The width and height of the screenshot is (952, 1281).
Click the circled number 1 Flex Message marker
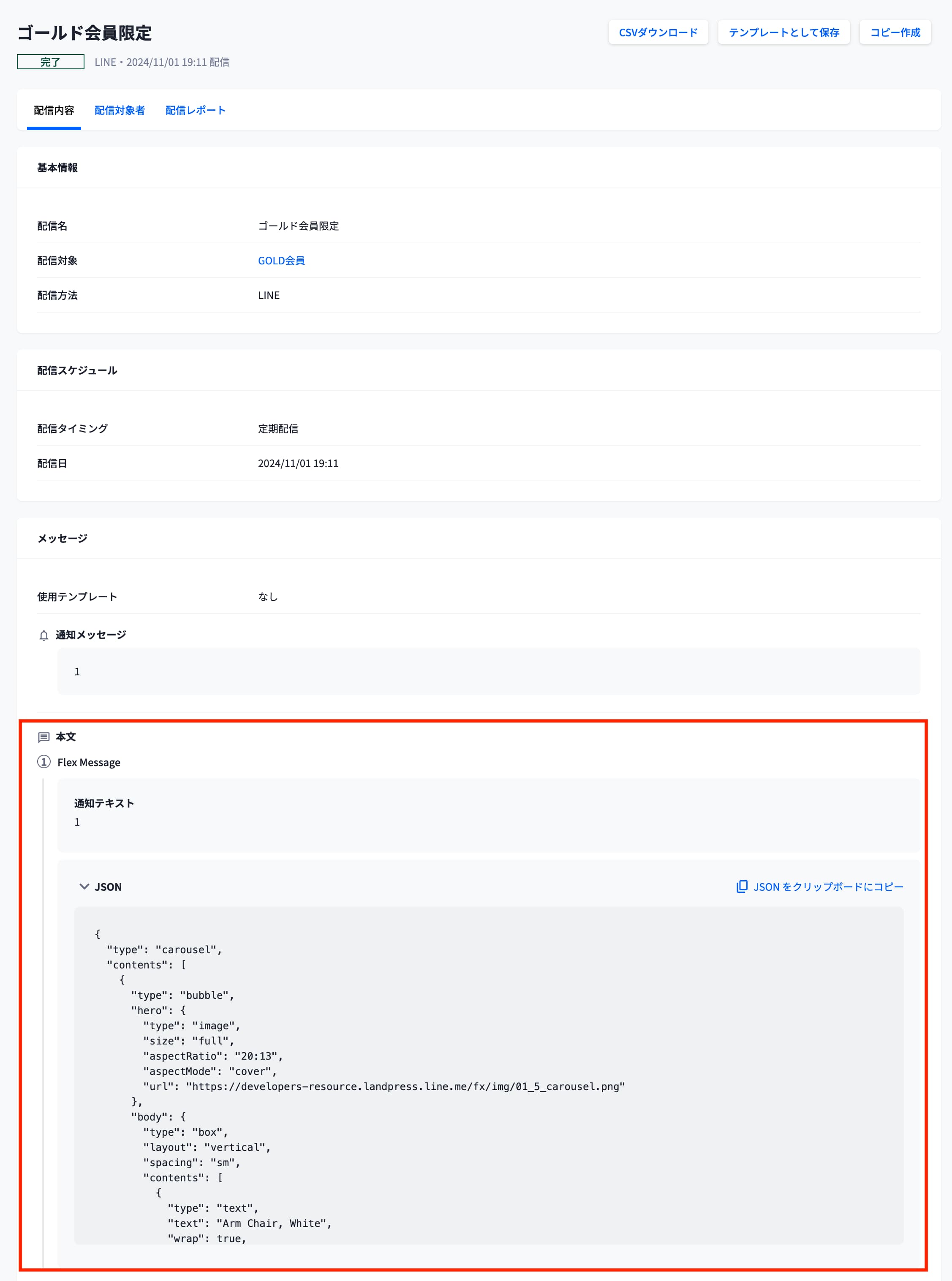tap(44, 762)
